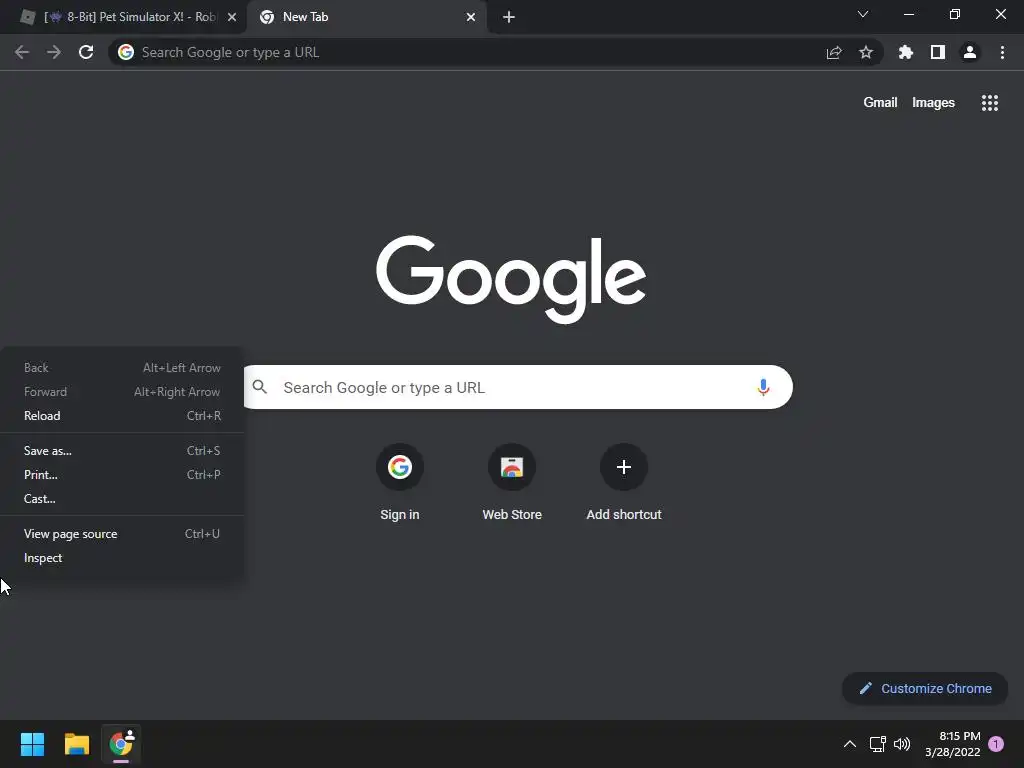Open the volume tray icon
This screenshot has width=1024, height=768.
click(902, 744)
